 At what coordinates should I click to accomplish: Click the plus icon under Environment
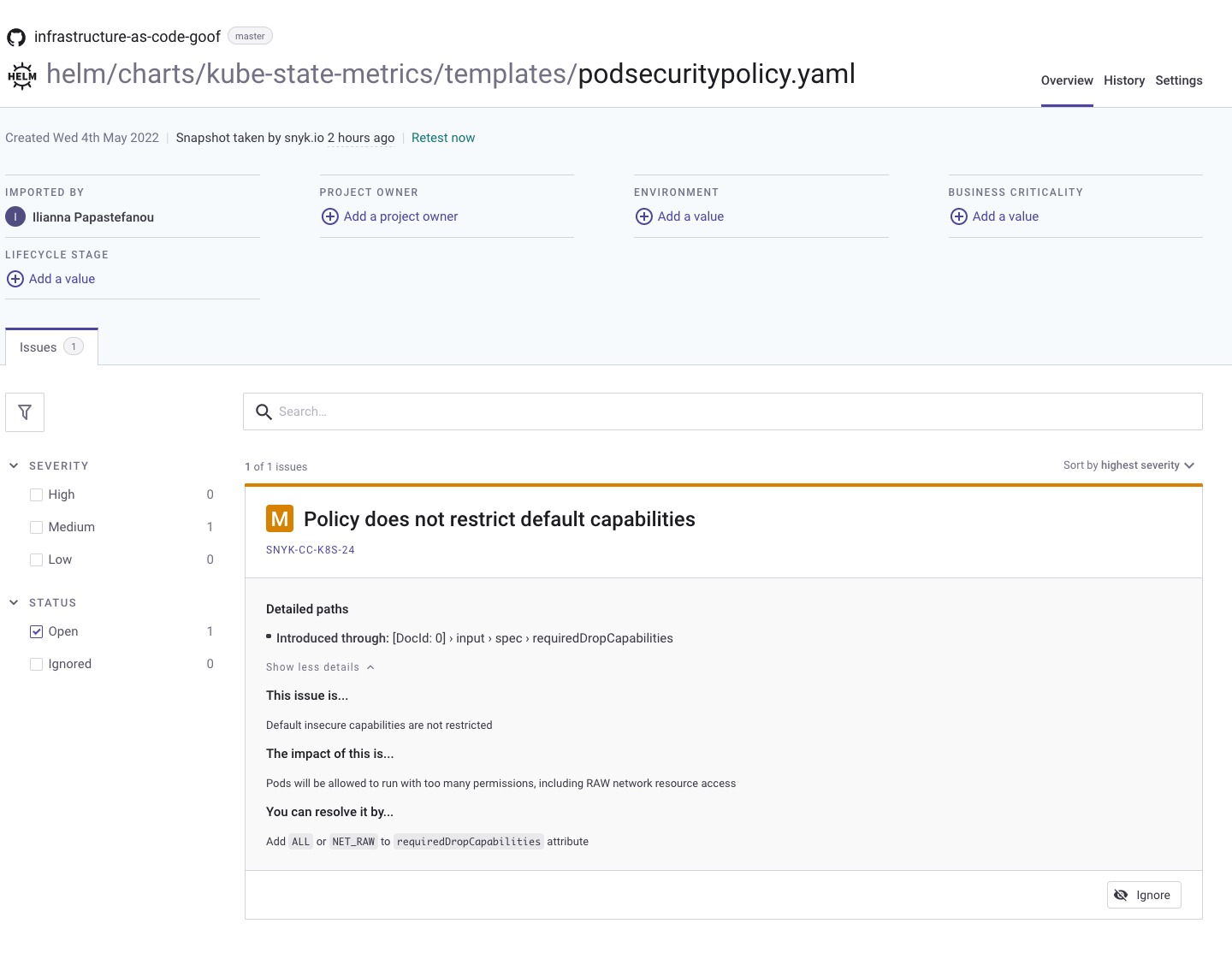[644, 216]
